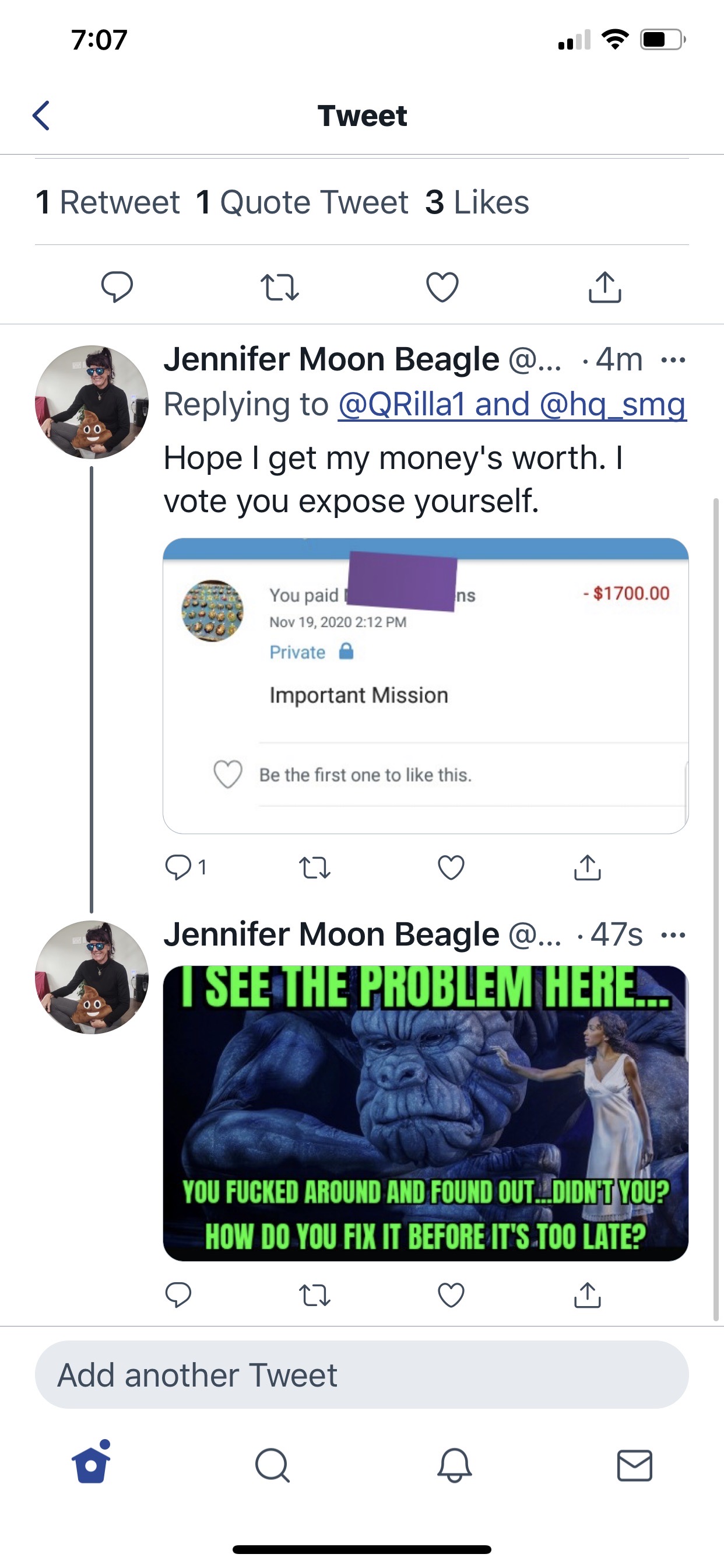The image size is (724, 1568).
Task: Open the Notifications bell tab
Action: 455,1465
